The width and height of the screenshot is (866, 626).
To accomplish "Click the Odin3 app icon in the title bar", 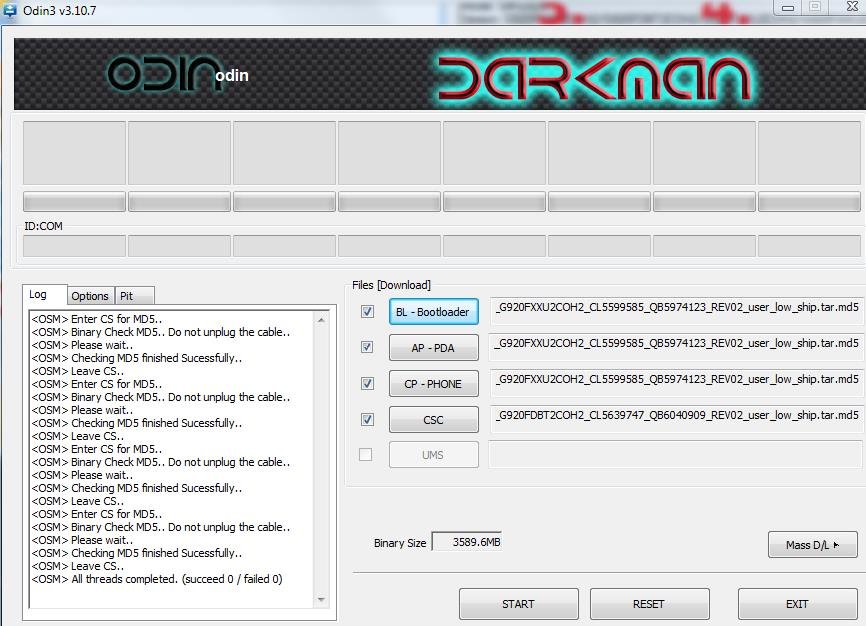I will pyautogui.click(x=9, y=10).
